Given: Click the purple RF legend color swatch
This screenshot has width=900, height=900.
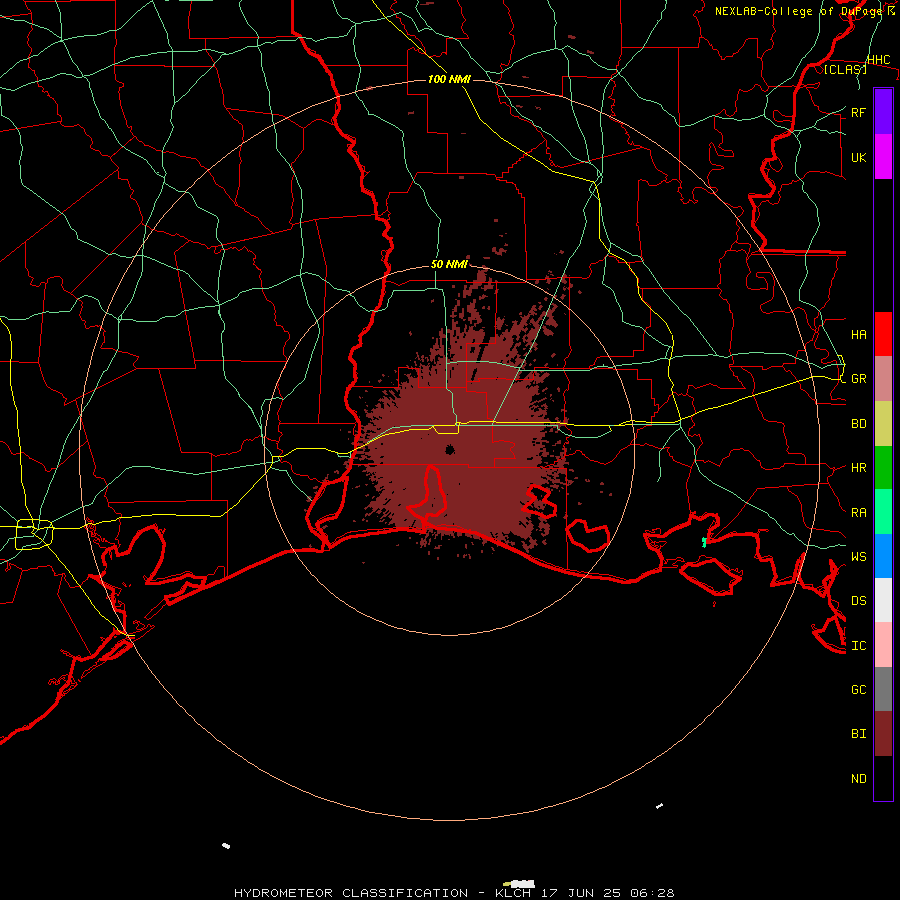Looking at the screenshot, I should pyautogui.click(x=883, y=112).
